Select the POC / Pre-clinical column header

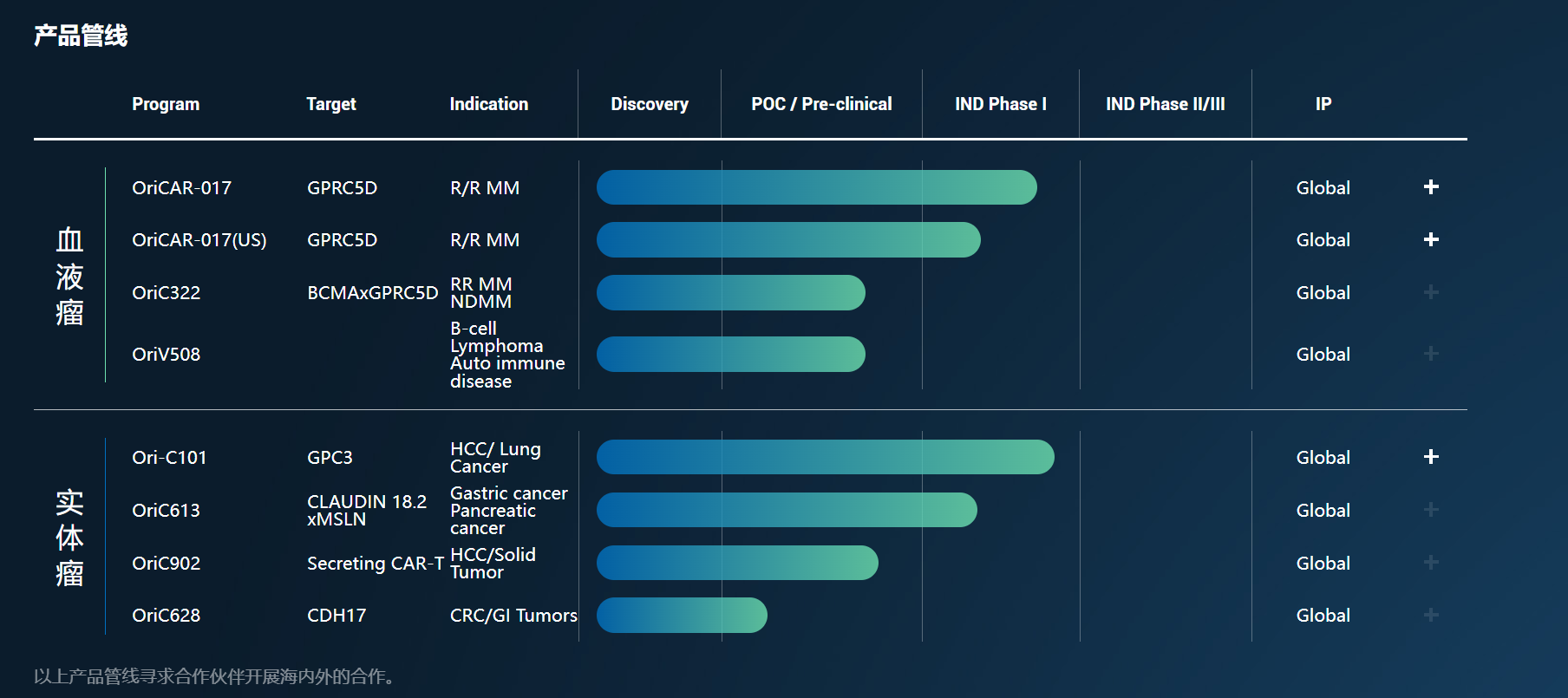click(x=821, y=104)
